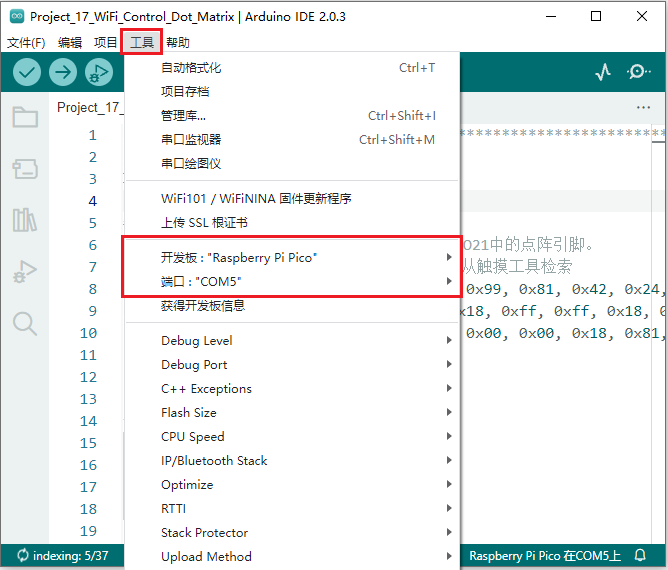Screen dimensions: 668x570
Task: Expand the Debug Port submenu
Action: 292,365
